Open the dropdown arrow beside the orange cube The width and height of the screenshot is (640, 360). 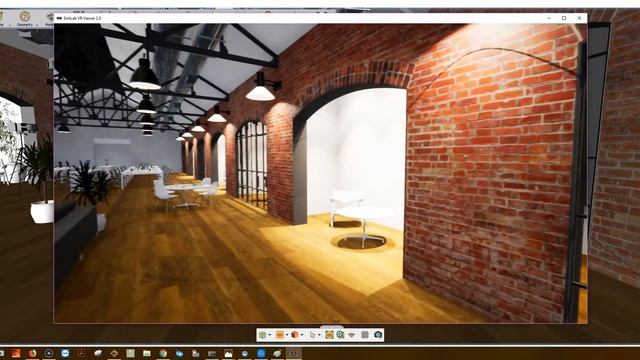287,335
